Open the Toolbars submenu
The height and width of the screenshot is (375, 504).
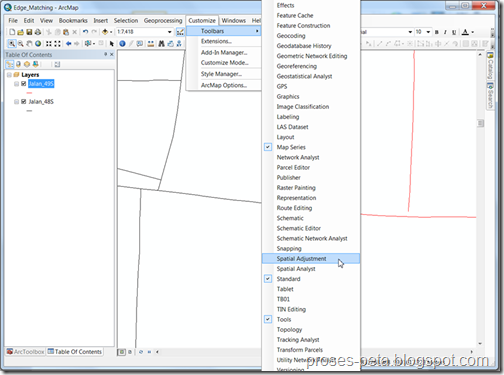[223, 31]
